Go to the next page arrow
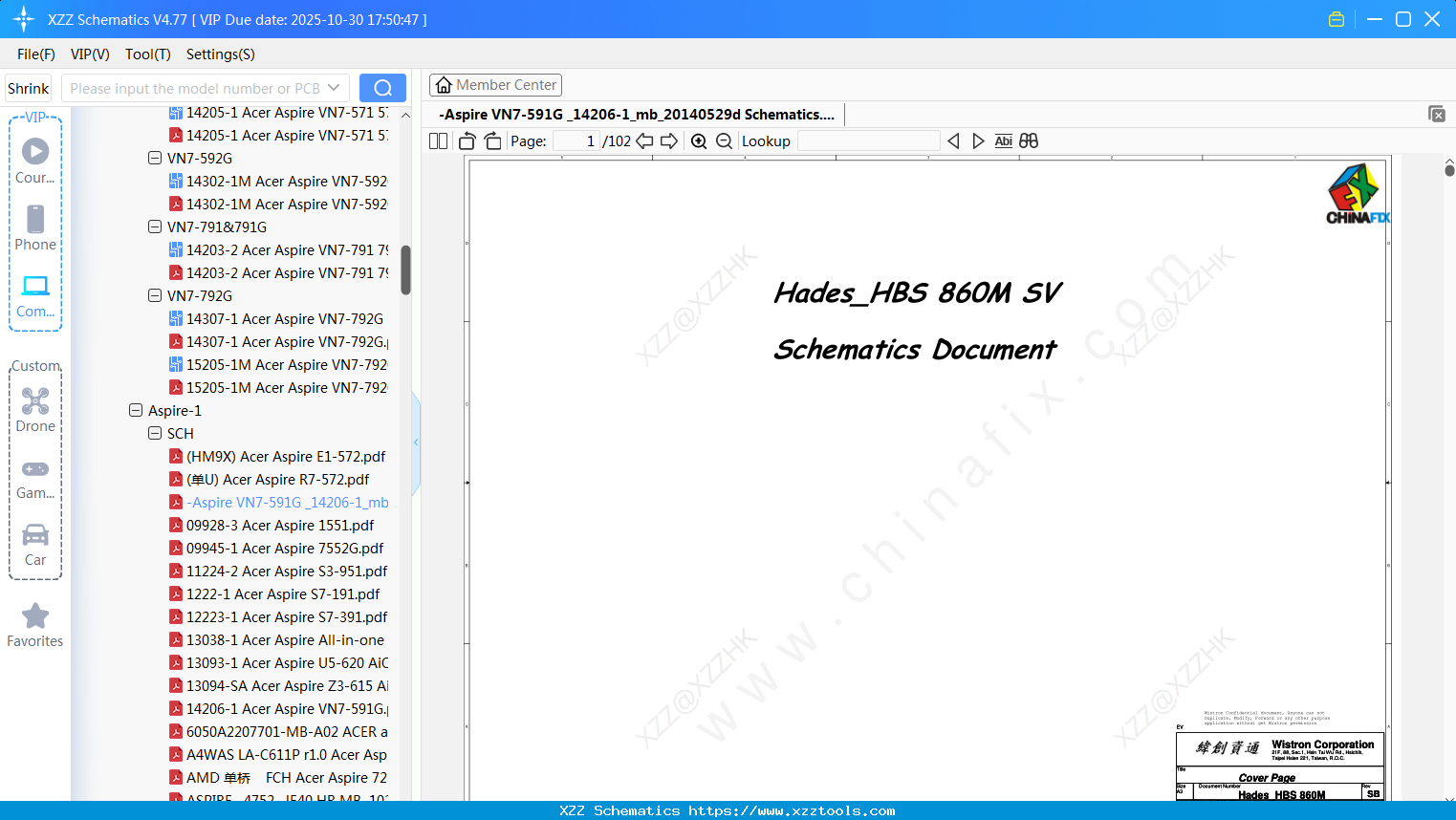 tap(669, 141)
